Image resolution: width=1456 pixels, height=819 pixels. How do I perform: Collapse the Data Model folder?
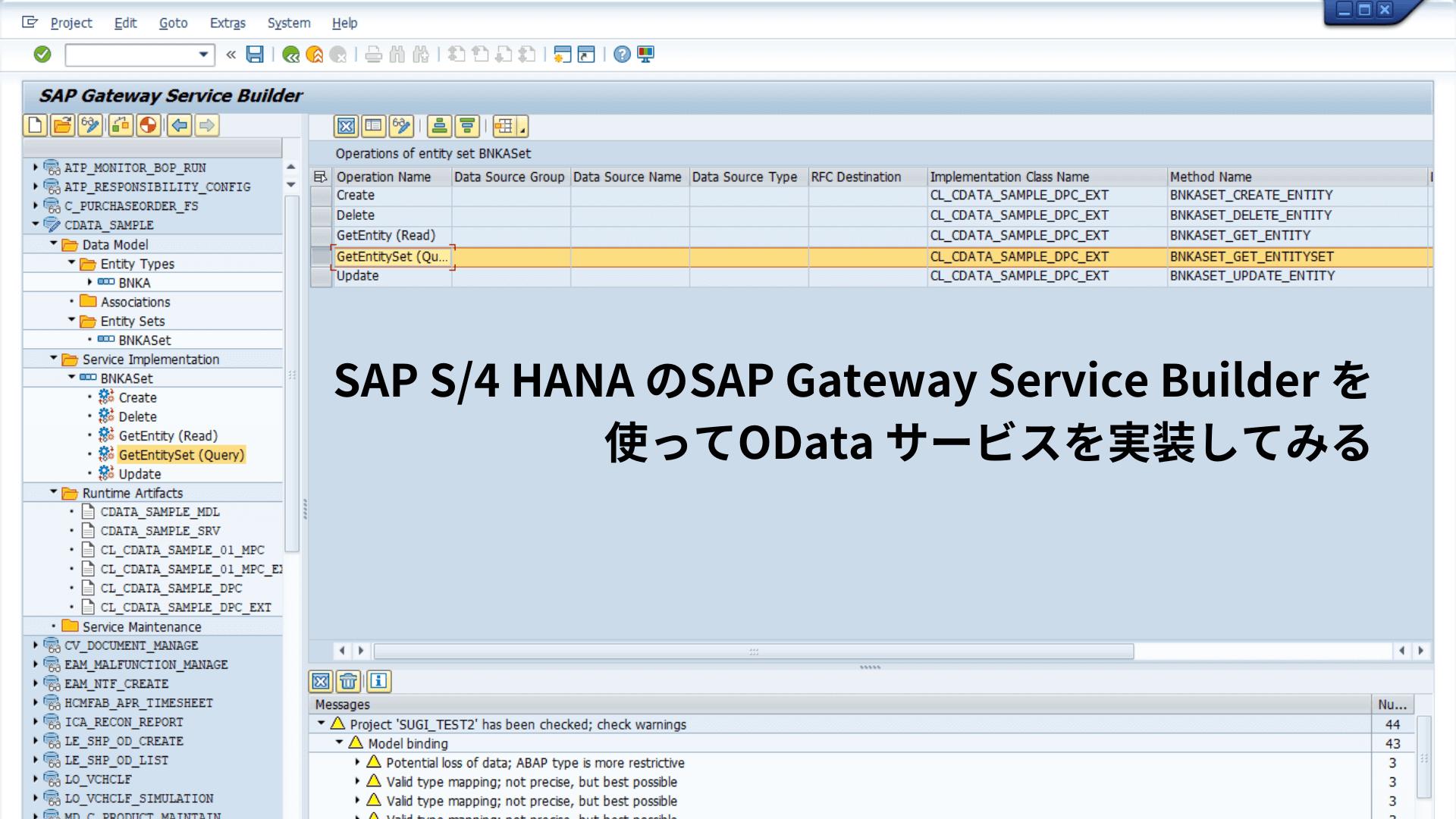[x=54, y=243]
